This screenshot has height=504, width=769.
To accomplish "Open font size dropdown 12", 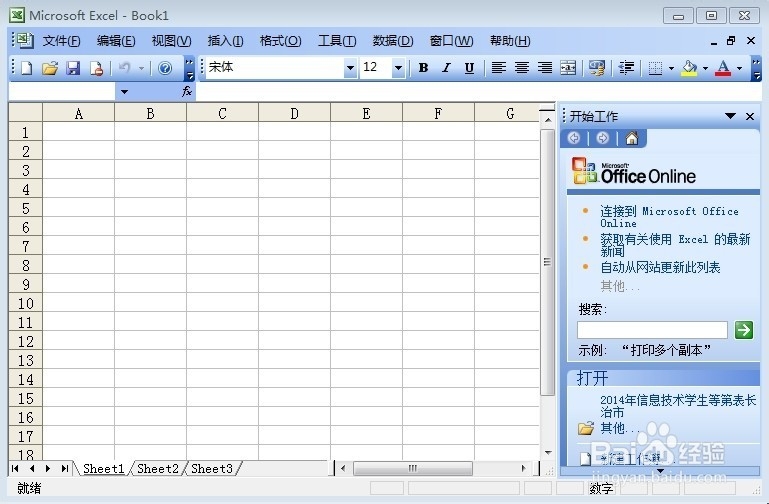I will pos(398,68).
